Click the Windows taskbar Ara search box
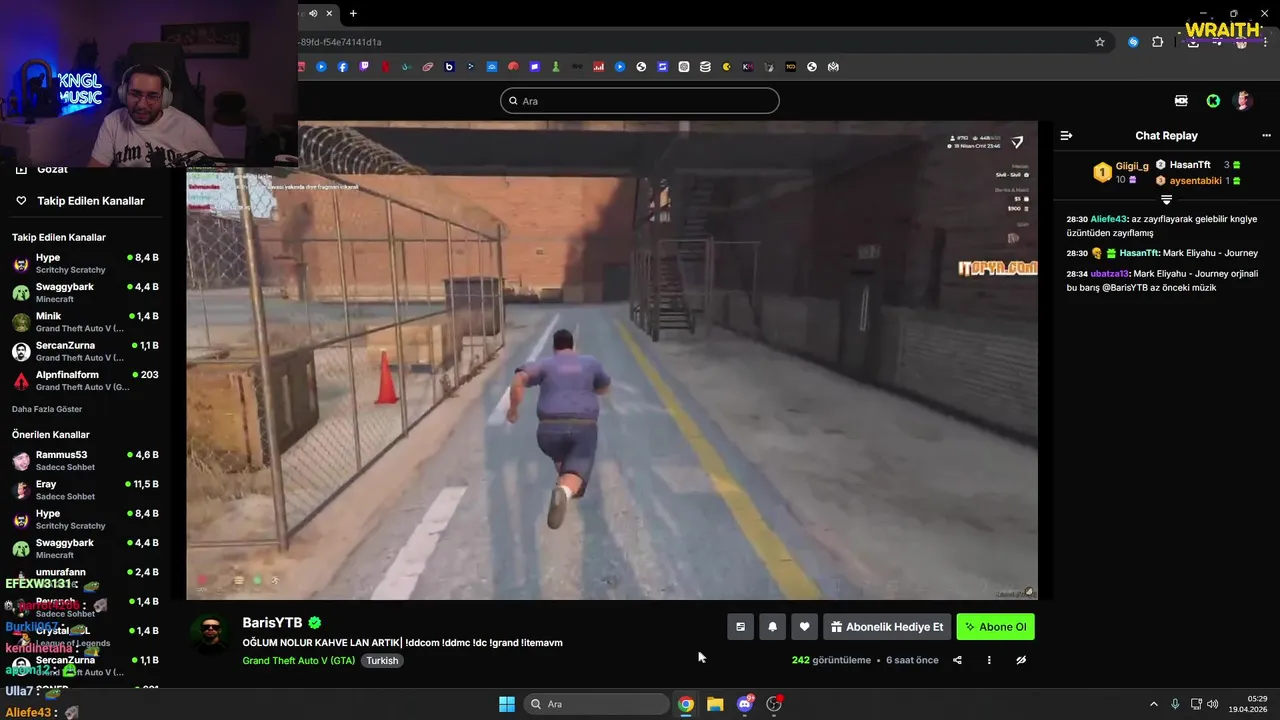The height and width of the screenshot is (720, 1280). (597, 704)
